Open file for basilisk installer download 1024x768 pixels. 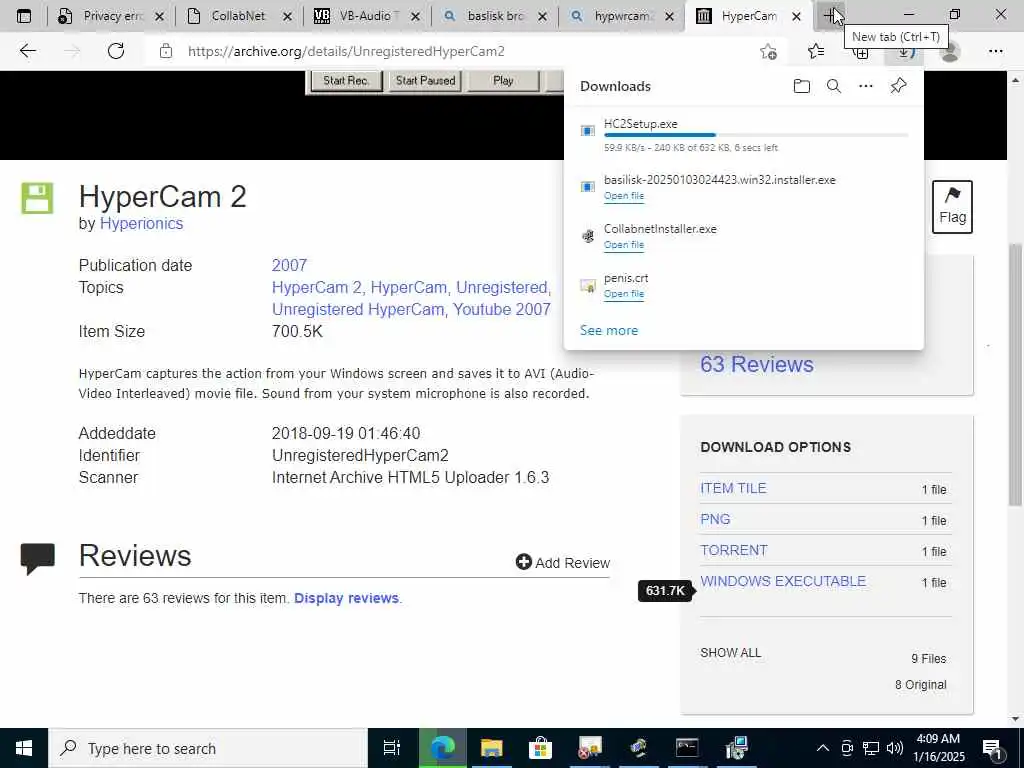point(624,196)
